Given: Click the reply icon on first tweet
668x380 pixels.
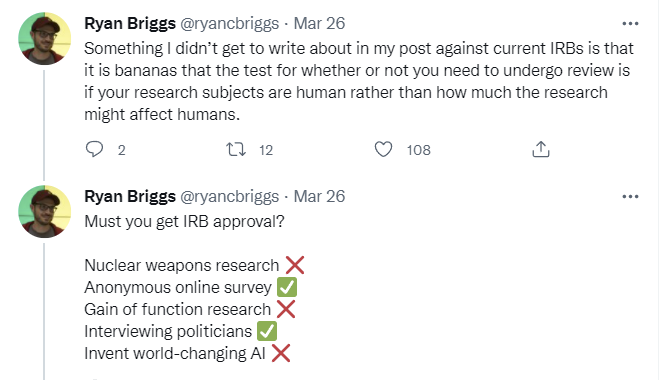Looking at the screenshot, I should click(94, 150).
